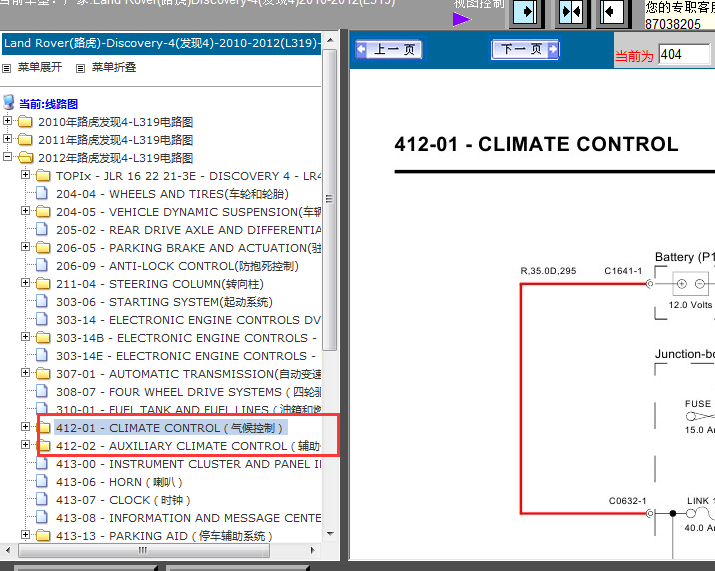Select 307-01 - AUTOMATIC TRANSMISSION tree entry
The width and height of the screenshot is (715, 571).
(x=188, y=374)
